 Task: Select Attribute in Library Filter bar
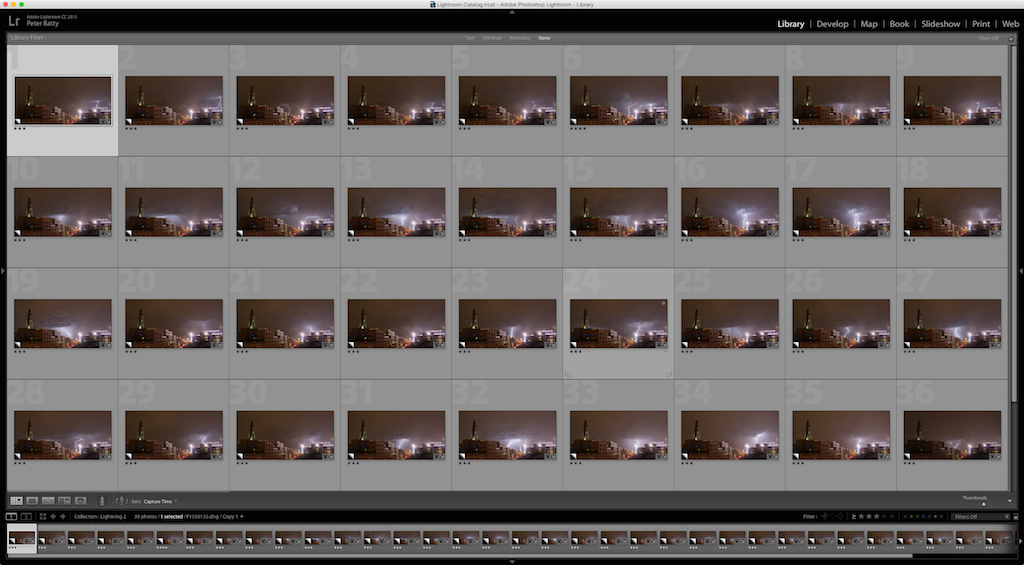pyautogui.click(x=492, y=38)
